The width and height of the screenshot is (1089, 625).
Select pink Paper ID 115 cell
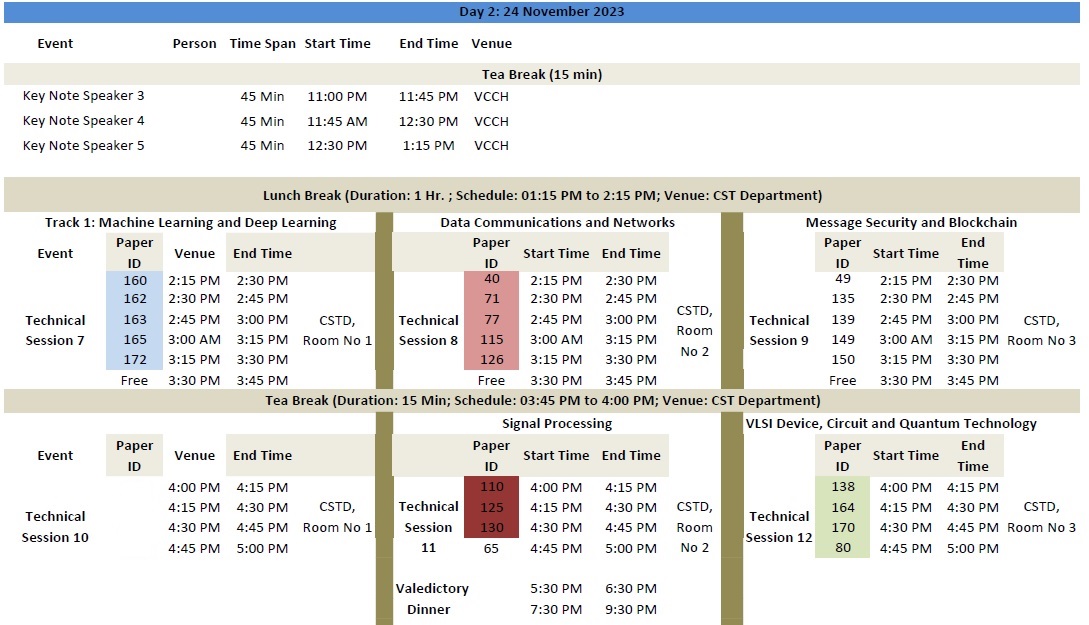491,340
